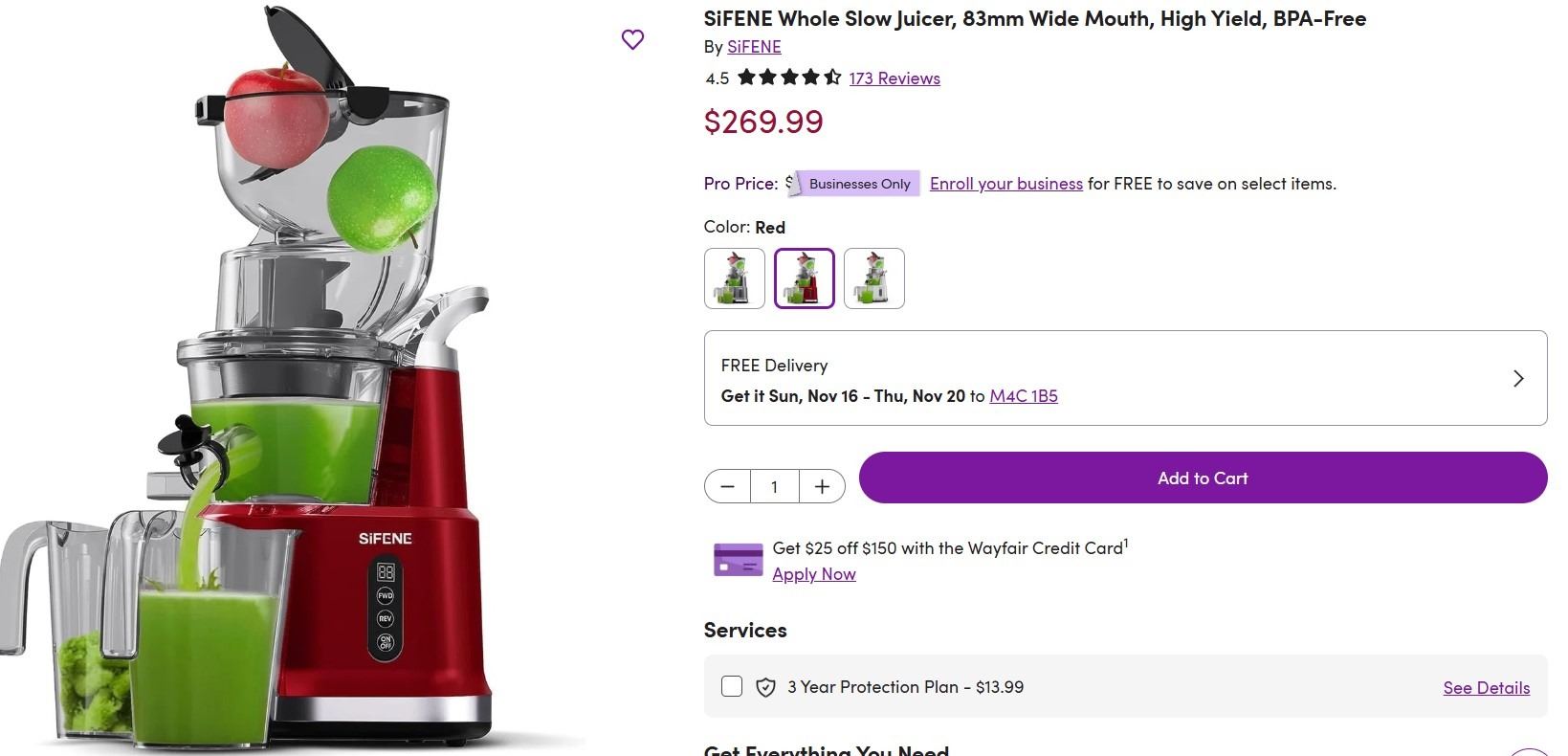
Task: Click Apply Now for Wayfair Credit Card
Action: pyautogui.click(x=814, y=574)
